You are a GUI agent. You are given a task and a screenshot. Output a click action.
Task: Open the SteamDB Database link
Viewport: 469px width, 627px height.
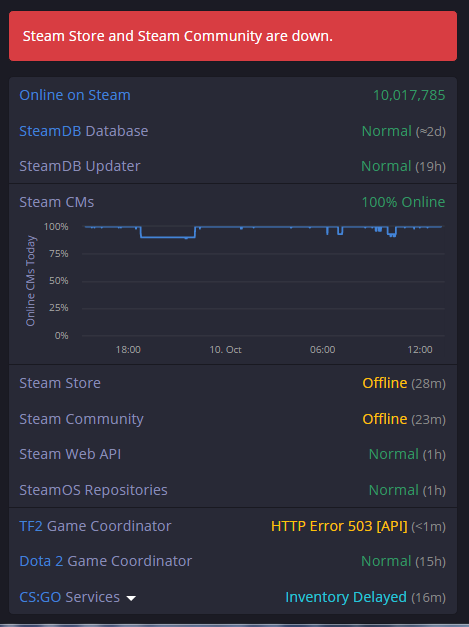tap(50, 131)
